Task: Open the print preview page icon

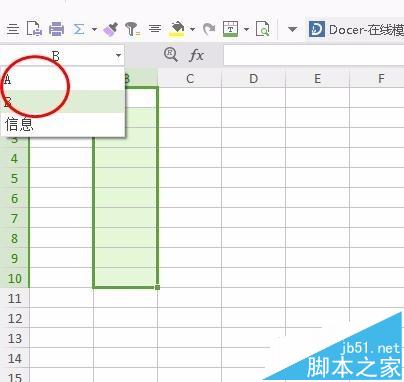Action: [x=262, y=29]
